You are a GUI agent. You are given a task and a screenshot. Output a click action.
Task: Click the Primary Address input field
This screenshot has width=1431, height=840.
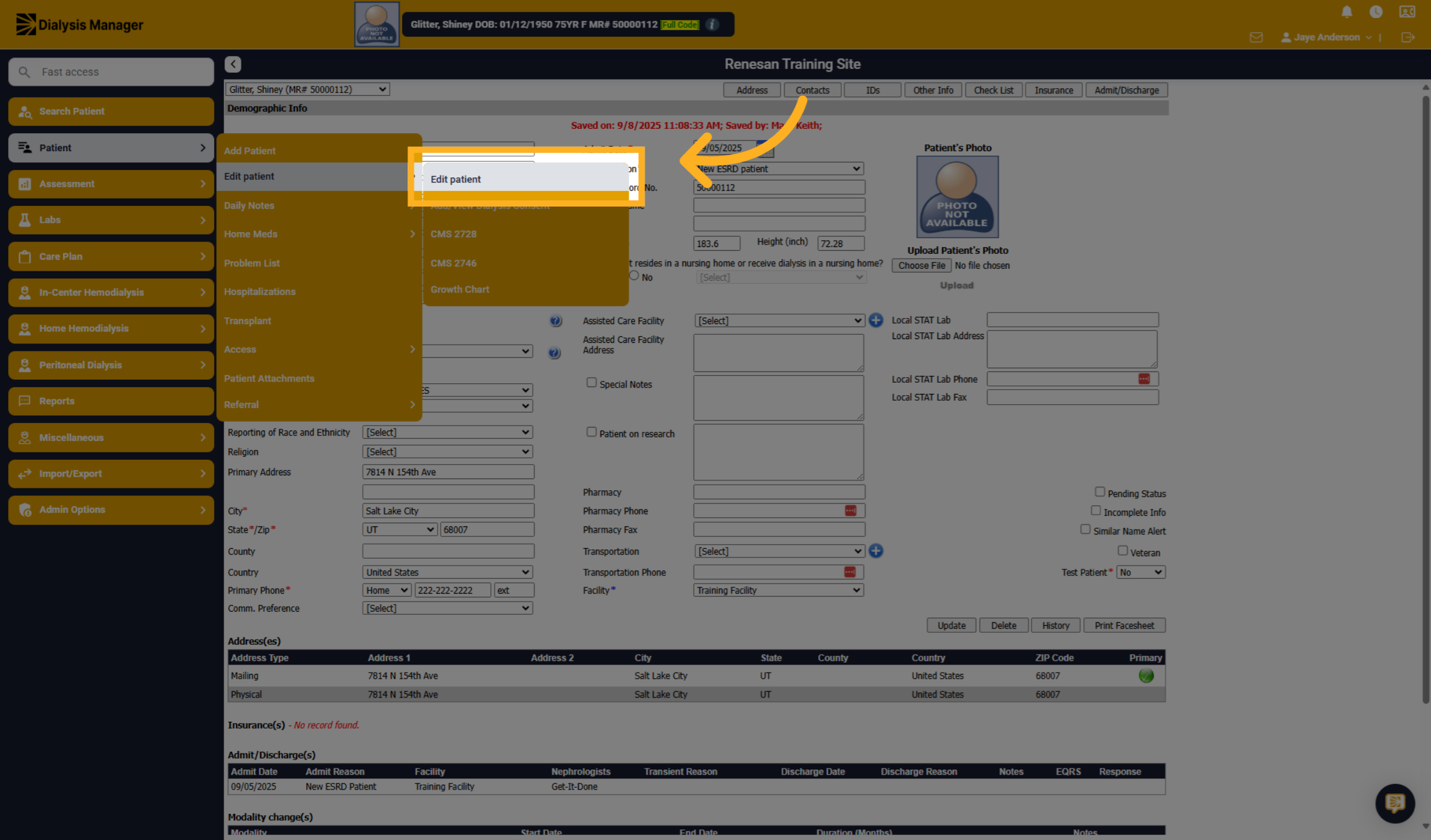click(x=448, y=472)
